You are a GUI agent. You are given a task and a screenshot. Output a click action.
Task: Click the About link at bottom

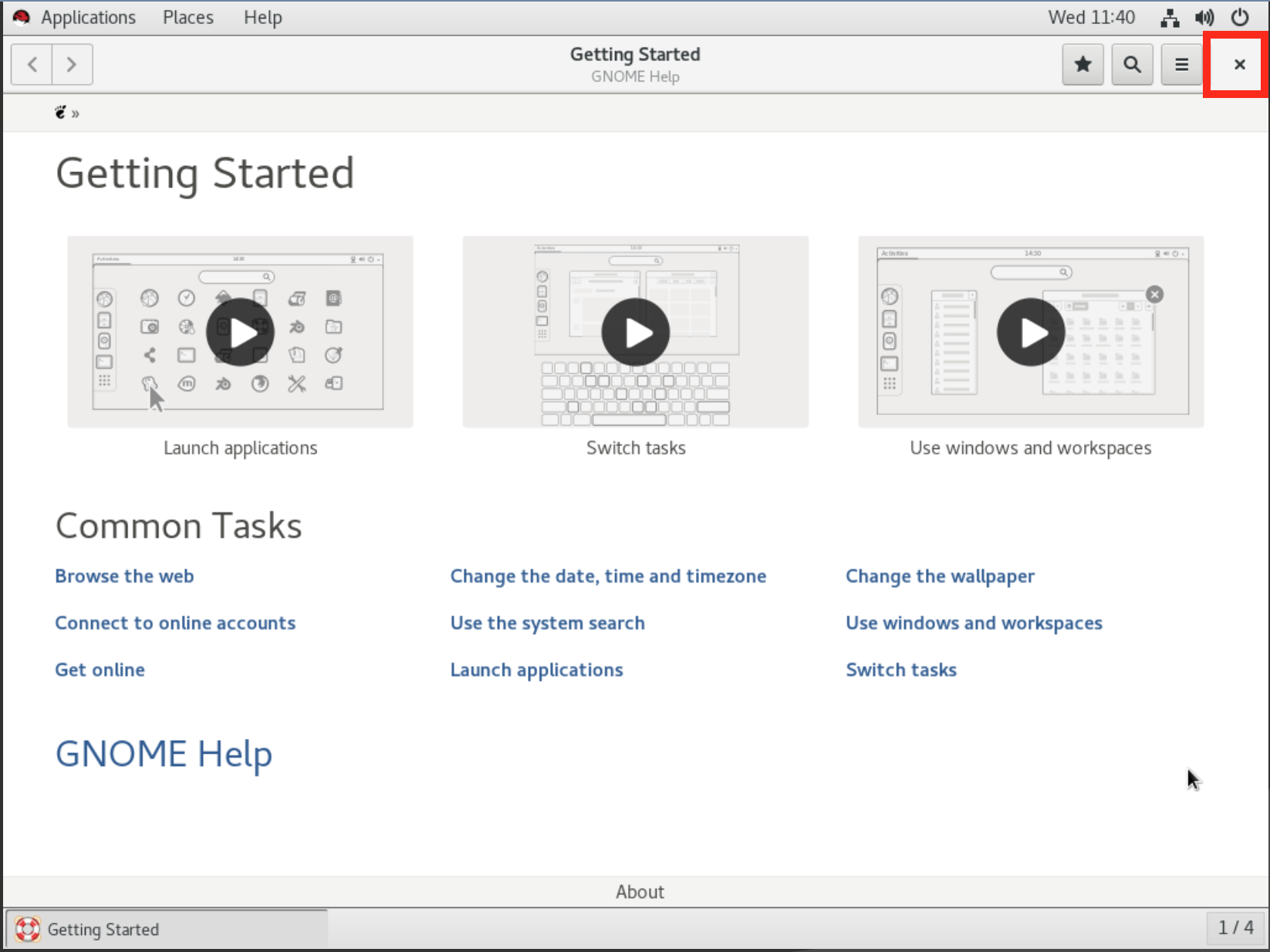(x=640, y=892)
